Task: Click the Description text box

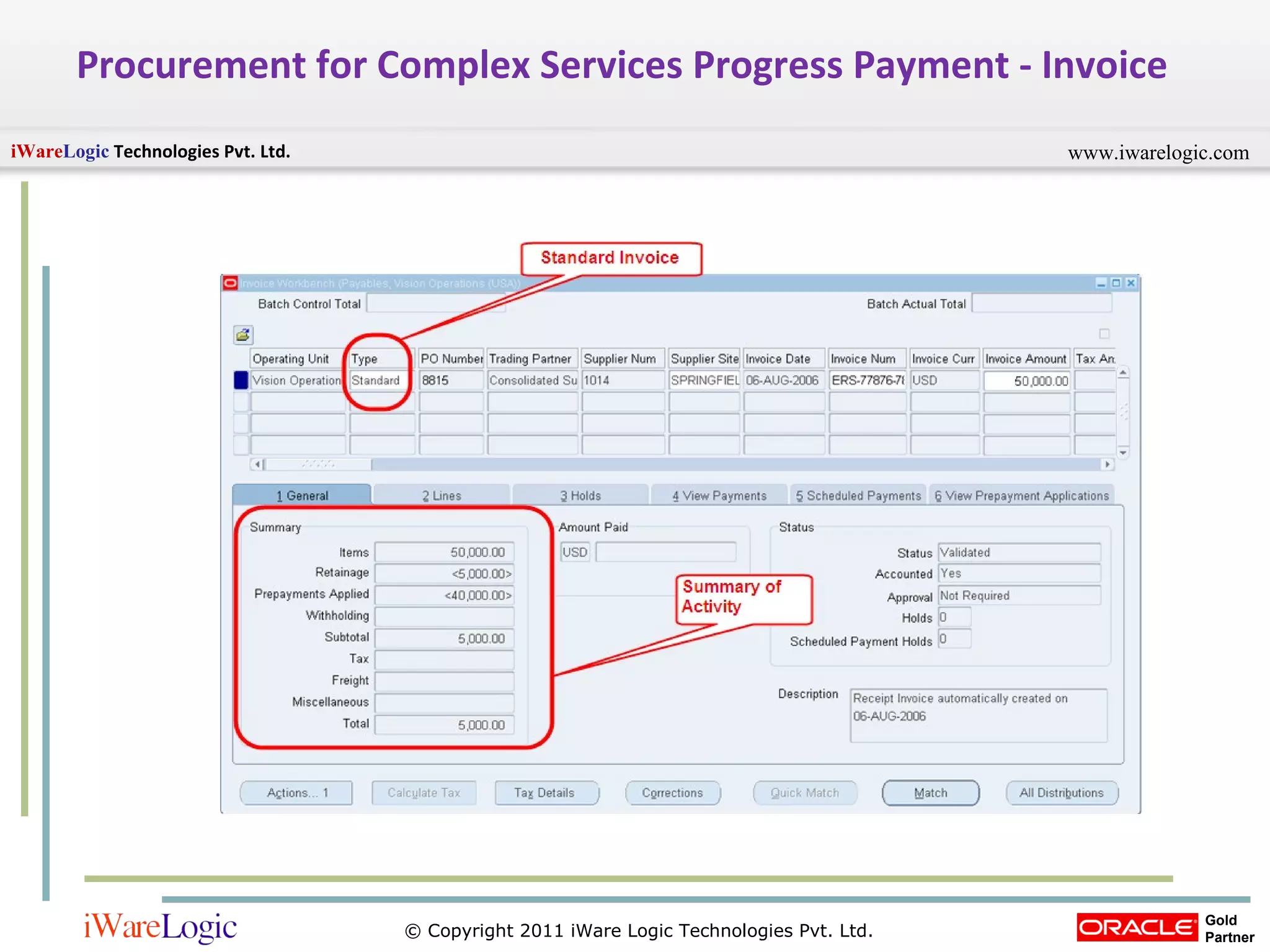Action: pyautogui.click(x=979, y=715)
